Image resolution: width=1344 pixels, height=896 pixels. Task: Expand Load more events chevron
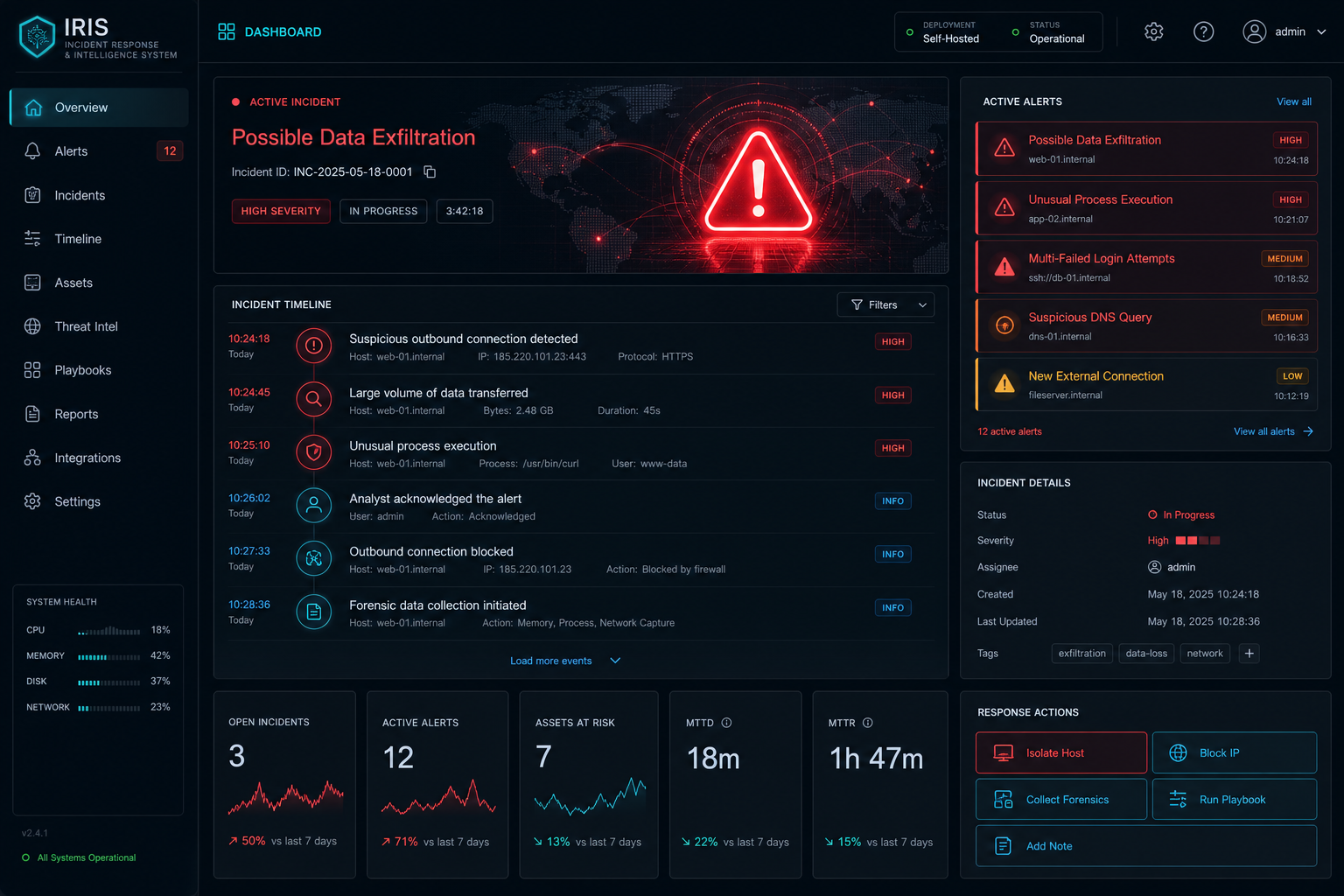615,661
